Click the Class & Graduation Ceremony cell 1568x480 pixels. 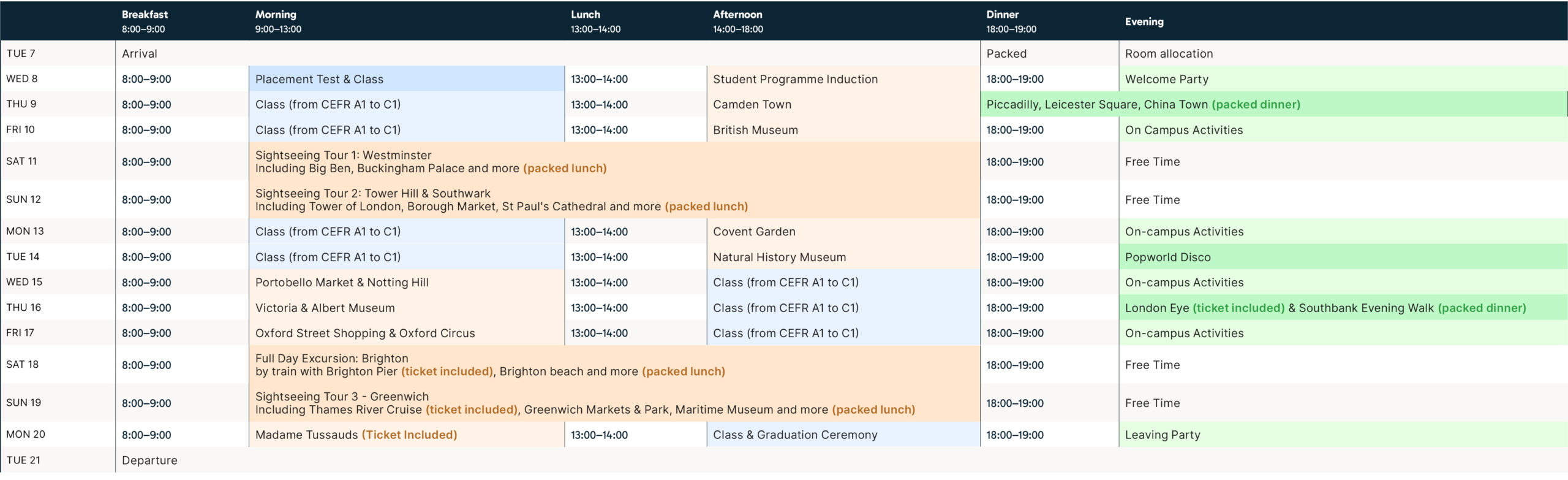795,435
